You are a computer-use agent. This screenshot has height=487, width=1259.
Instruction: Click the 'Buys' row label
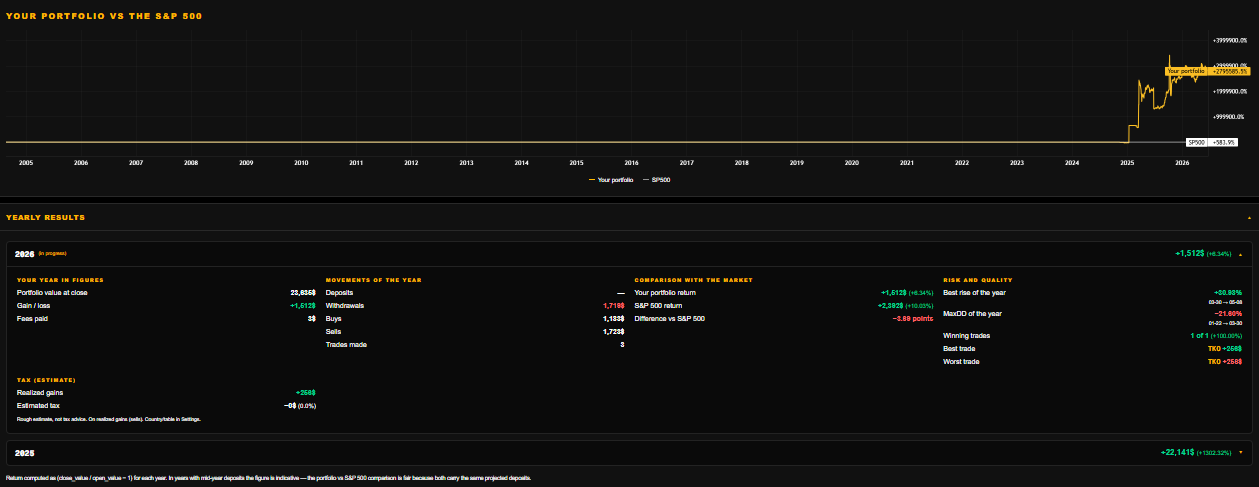click(x=334, y=318)
